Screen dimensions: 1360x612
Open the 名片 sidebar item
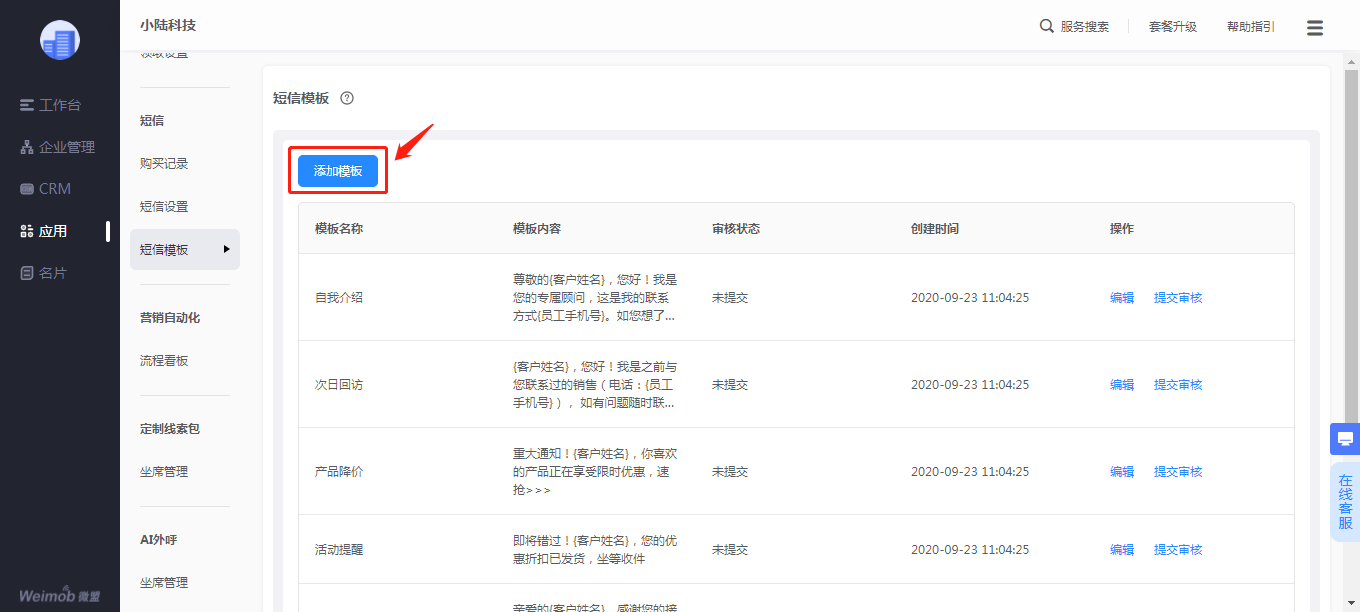pyautogui.click(x=44, y=273)
